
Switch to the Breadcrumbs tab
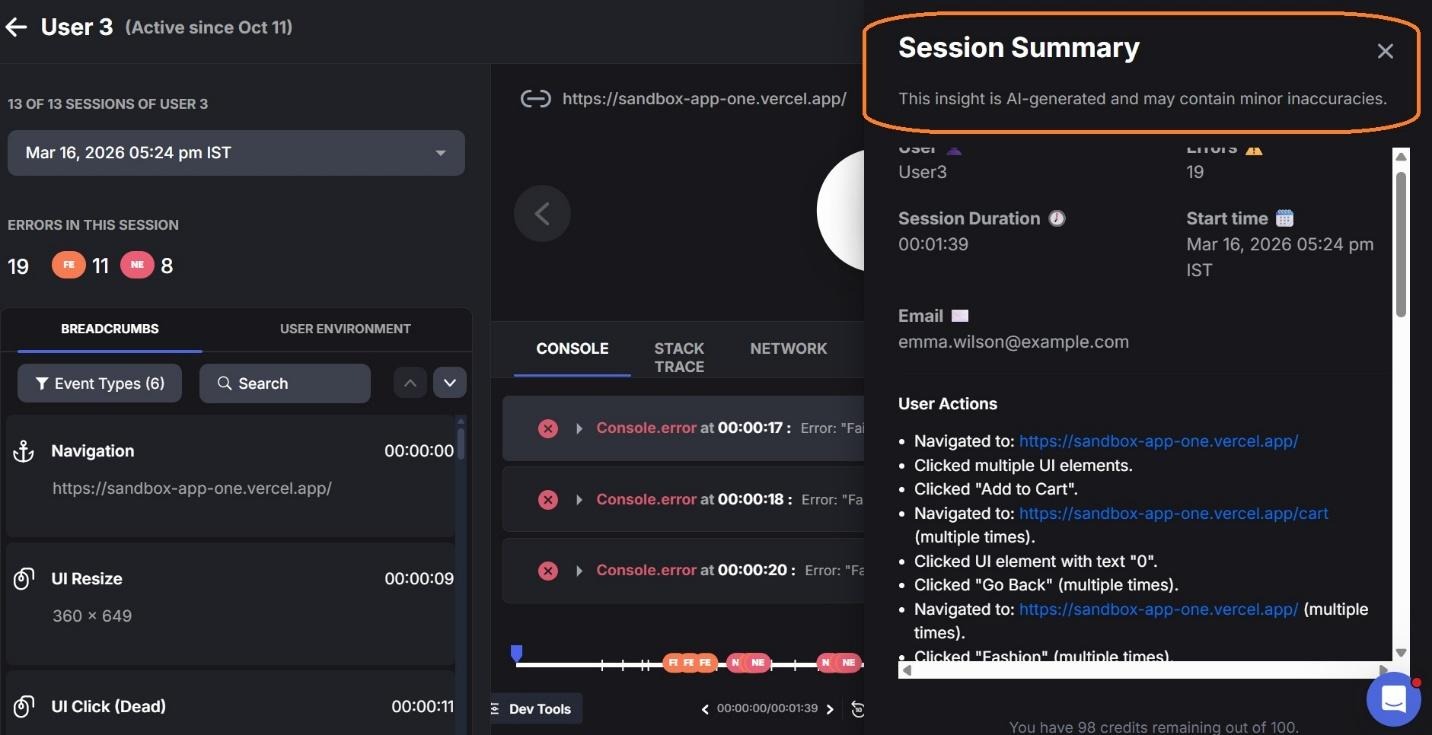pyautogui.click(x=110, y=328)
